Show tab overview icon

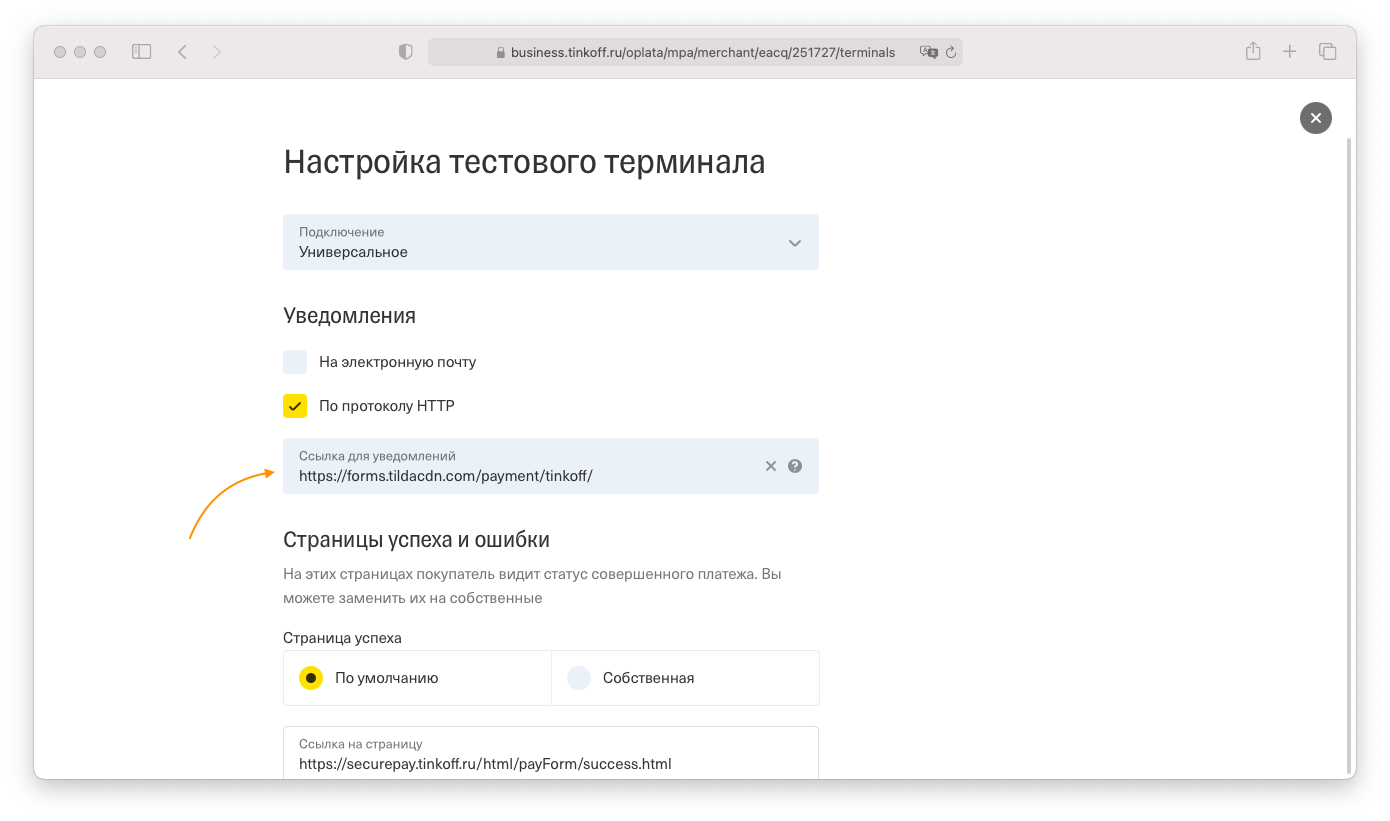(1328, 52)
